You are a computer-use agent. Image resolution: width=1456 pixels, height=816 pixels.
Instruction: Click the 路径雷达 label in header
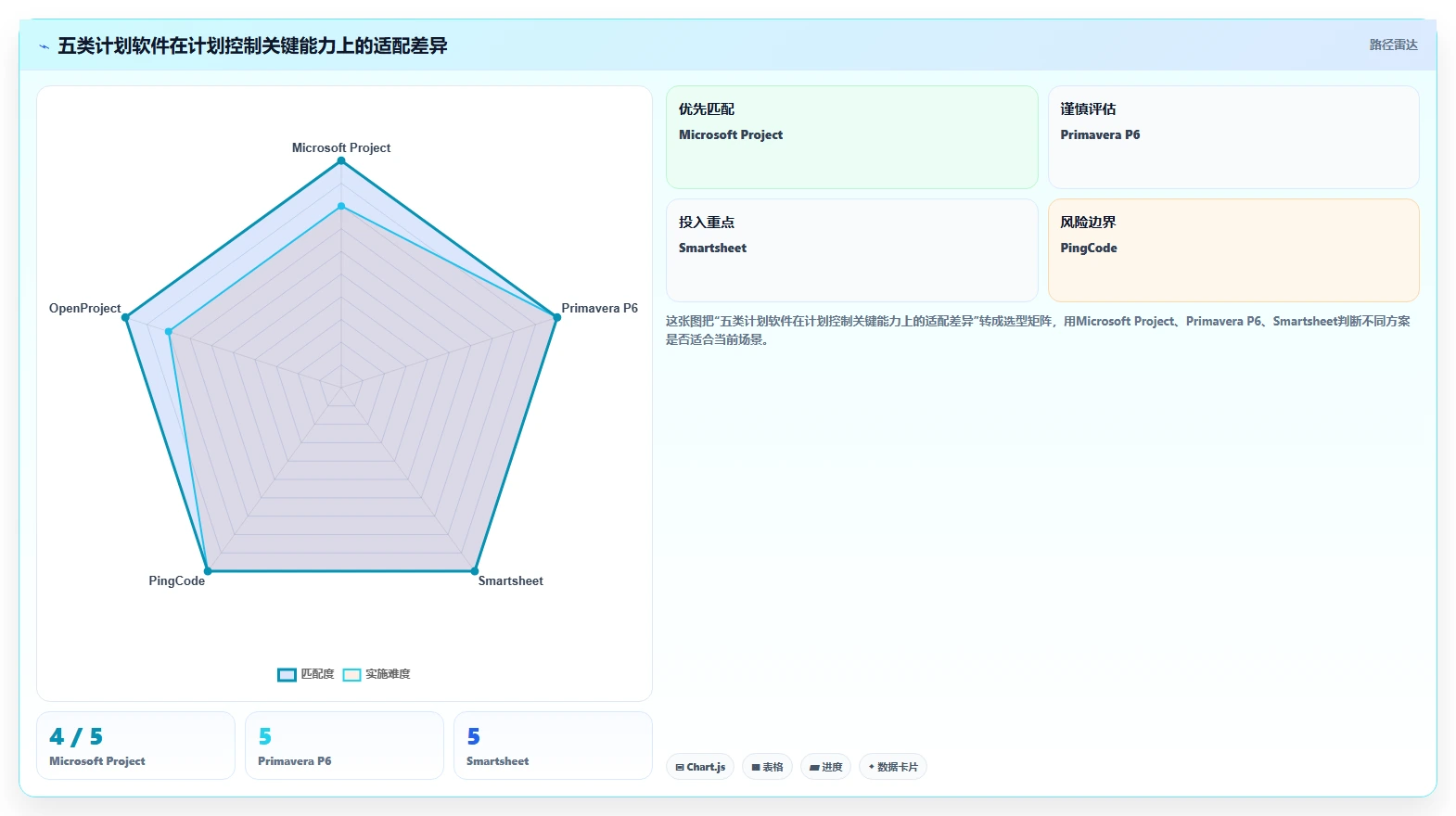[1393, 45]
